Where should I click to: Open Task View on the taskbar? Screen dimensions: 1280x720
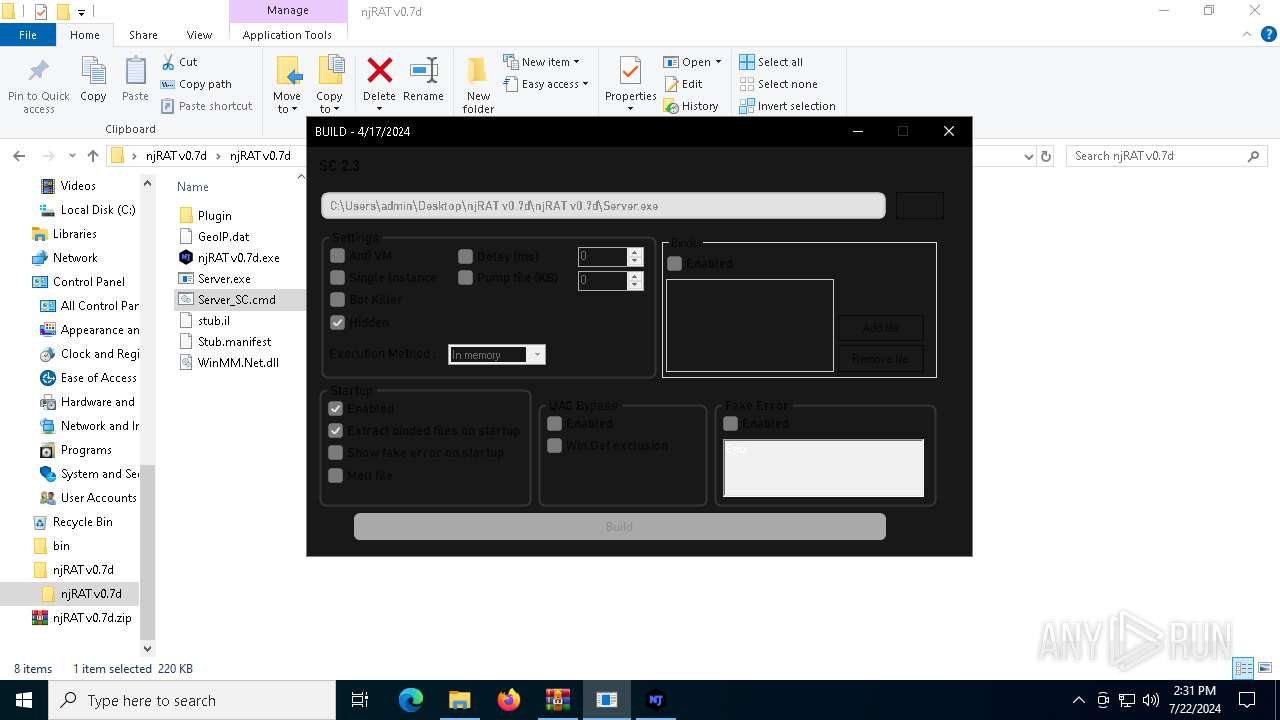click(360, 700)
